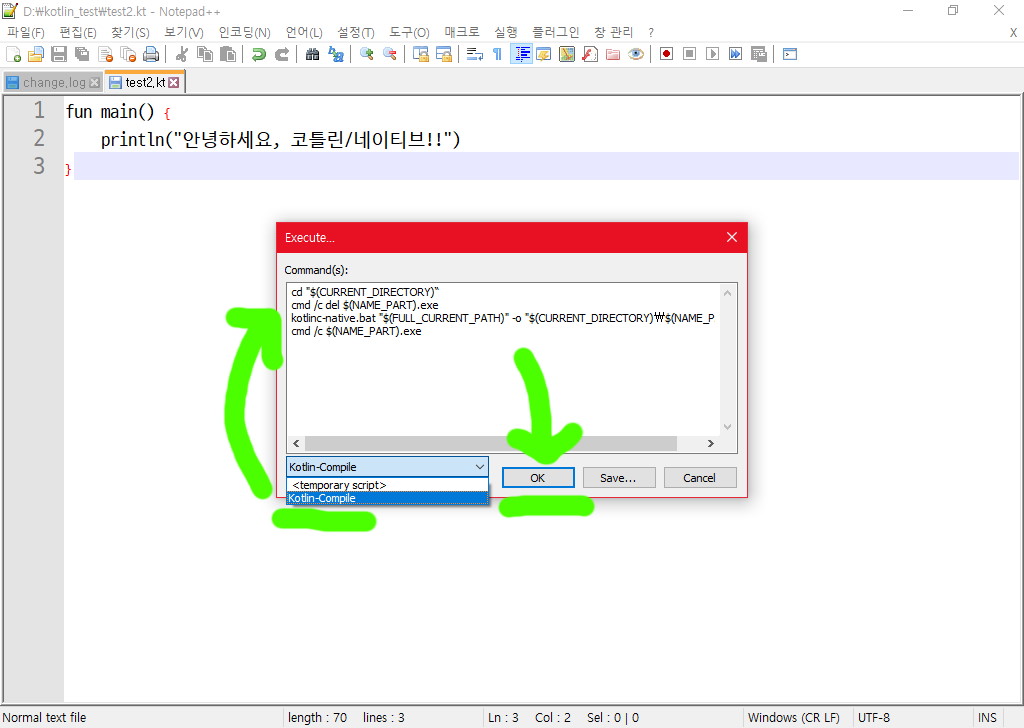Open the Function List icon
1024x728 pixels.
point(590,54)
